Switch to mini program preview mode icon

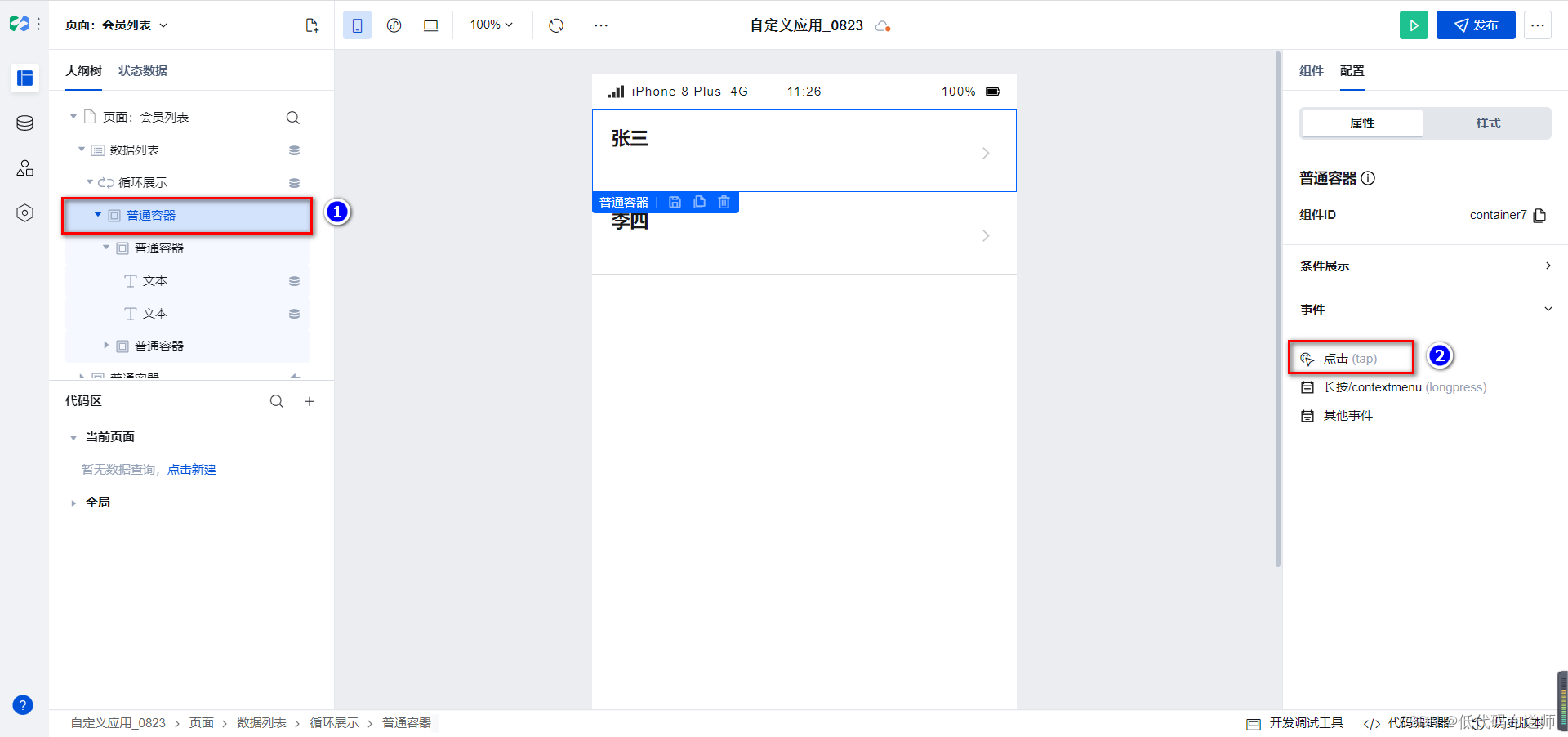click(x=394, y=25)
